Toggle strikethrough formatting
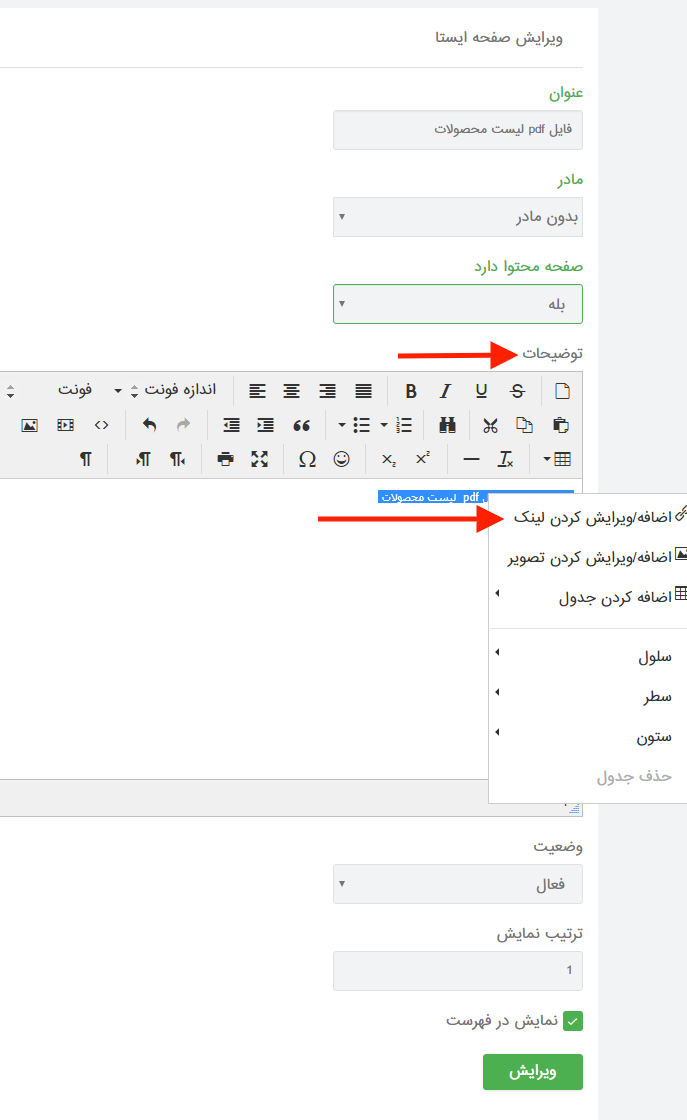 518,391
